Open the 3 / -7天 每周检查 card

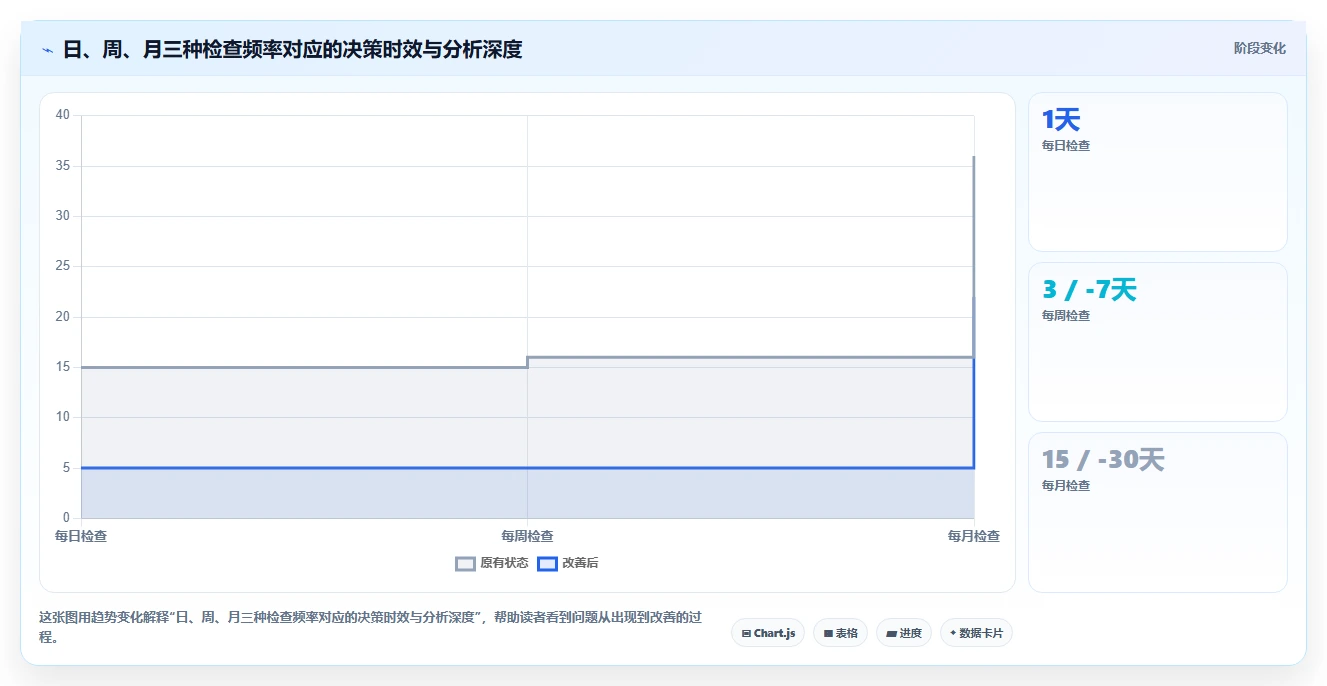coord(1157,342)
